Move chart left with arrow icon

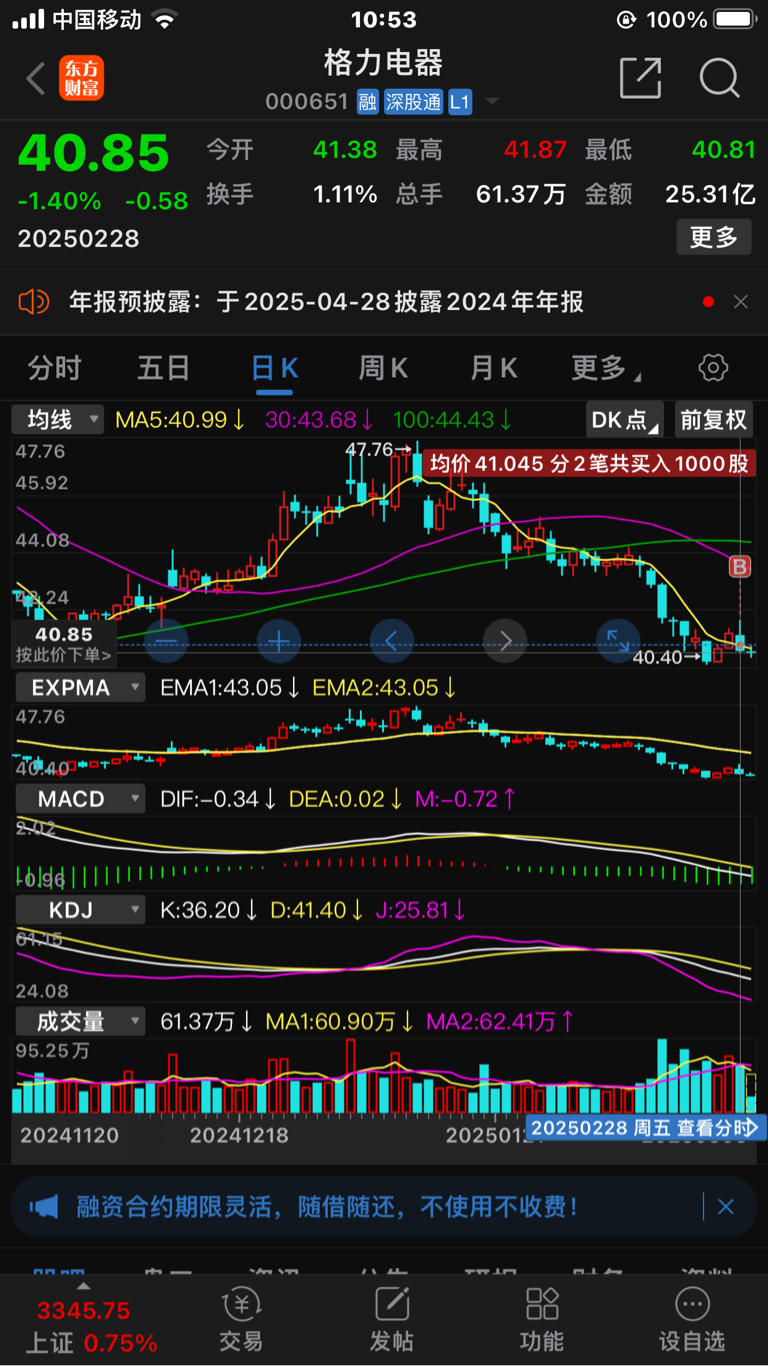(392, 641)
